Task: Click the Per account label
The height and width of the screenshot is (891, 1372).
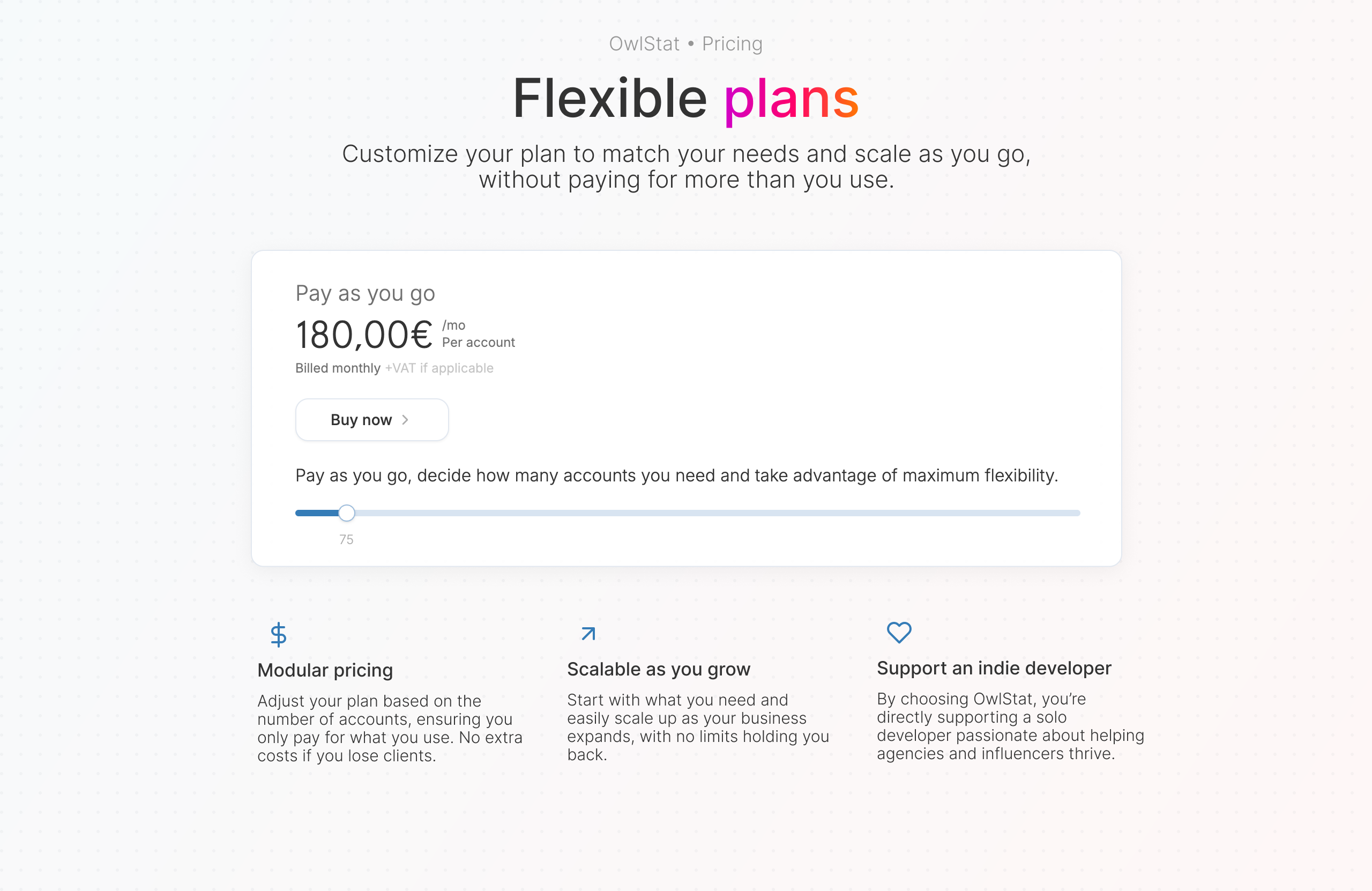Action: click(479, 343)
